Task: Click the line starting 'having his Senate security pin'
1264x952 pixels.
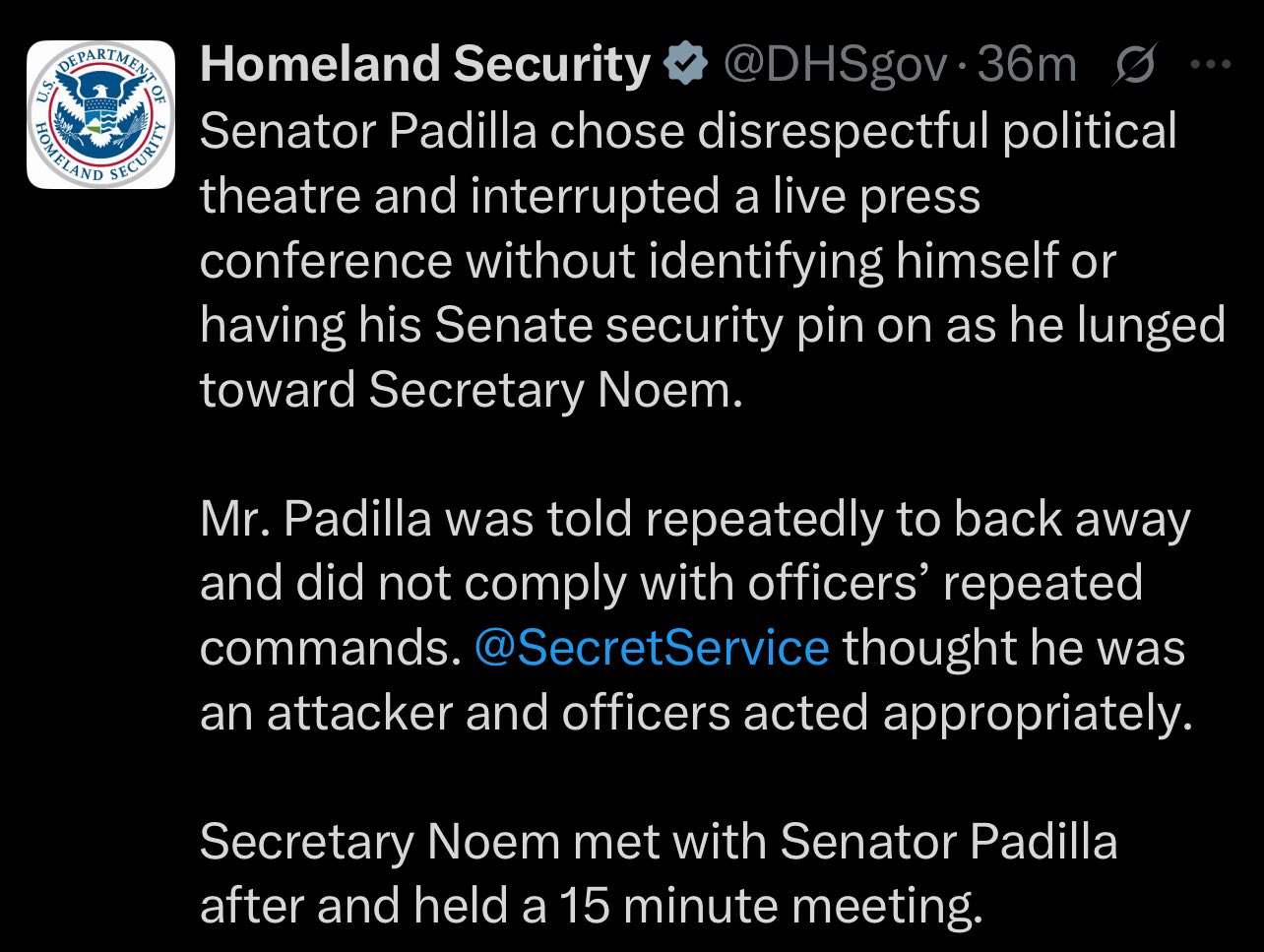Action: point(713,326)
